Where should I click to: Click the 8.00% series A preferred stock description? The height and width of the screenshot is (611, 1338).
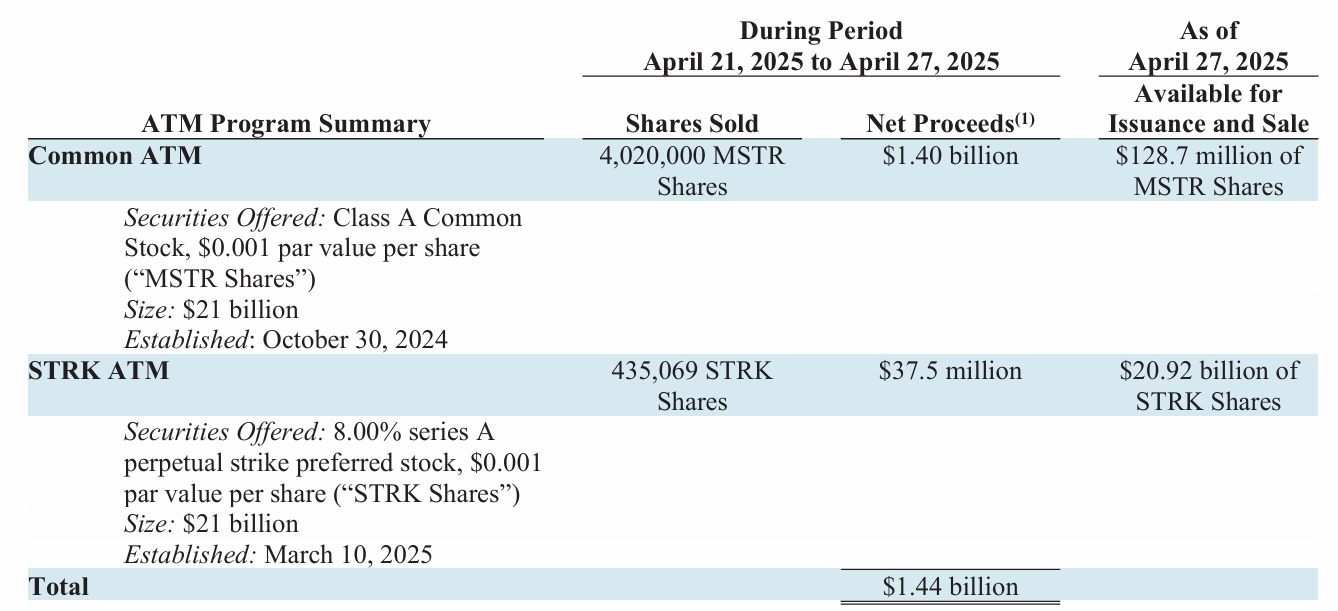(x=332, y=463)
